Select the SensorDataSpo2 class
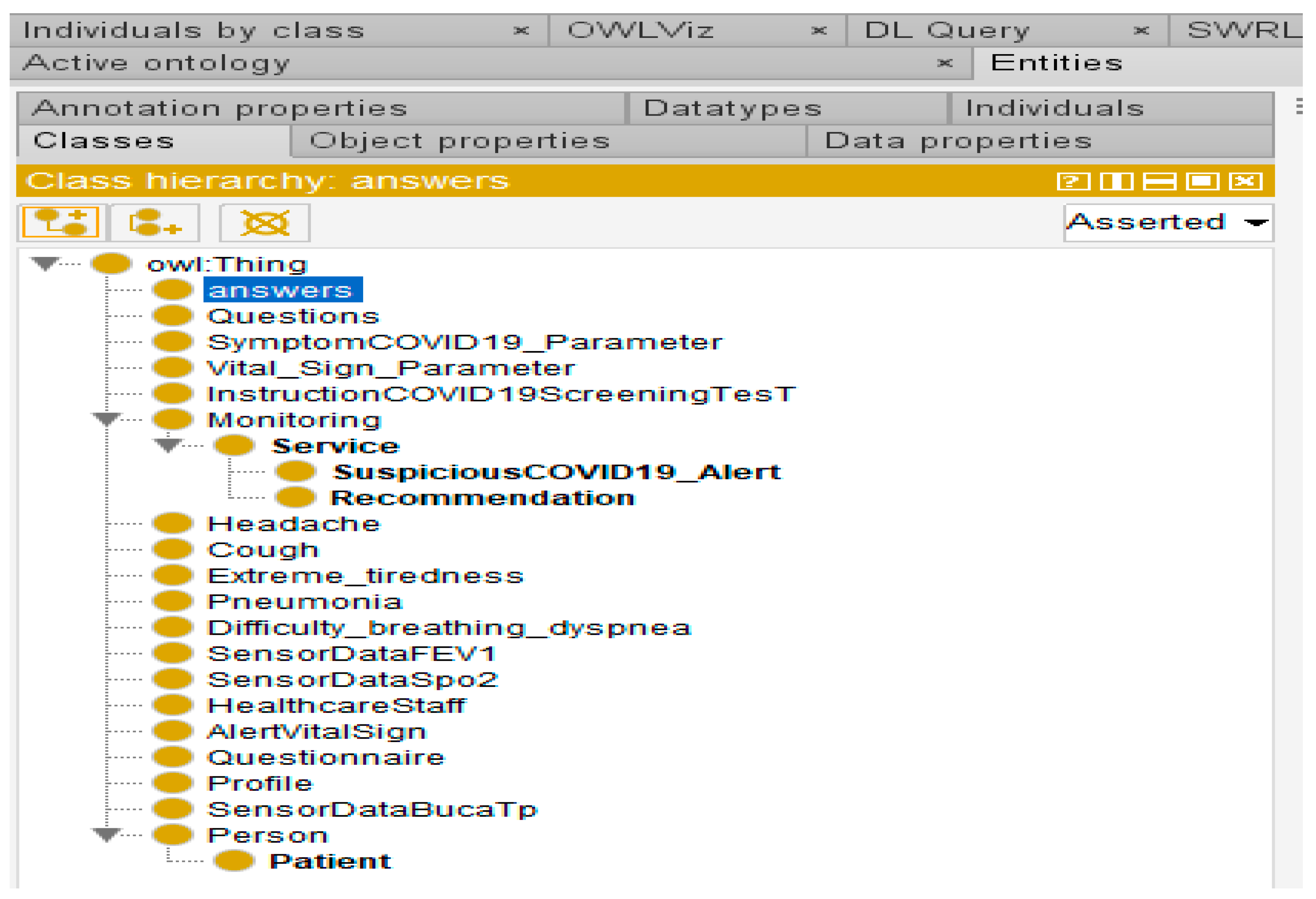 click(352, 680)
